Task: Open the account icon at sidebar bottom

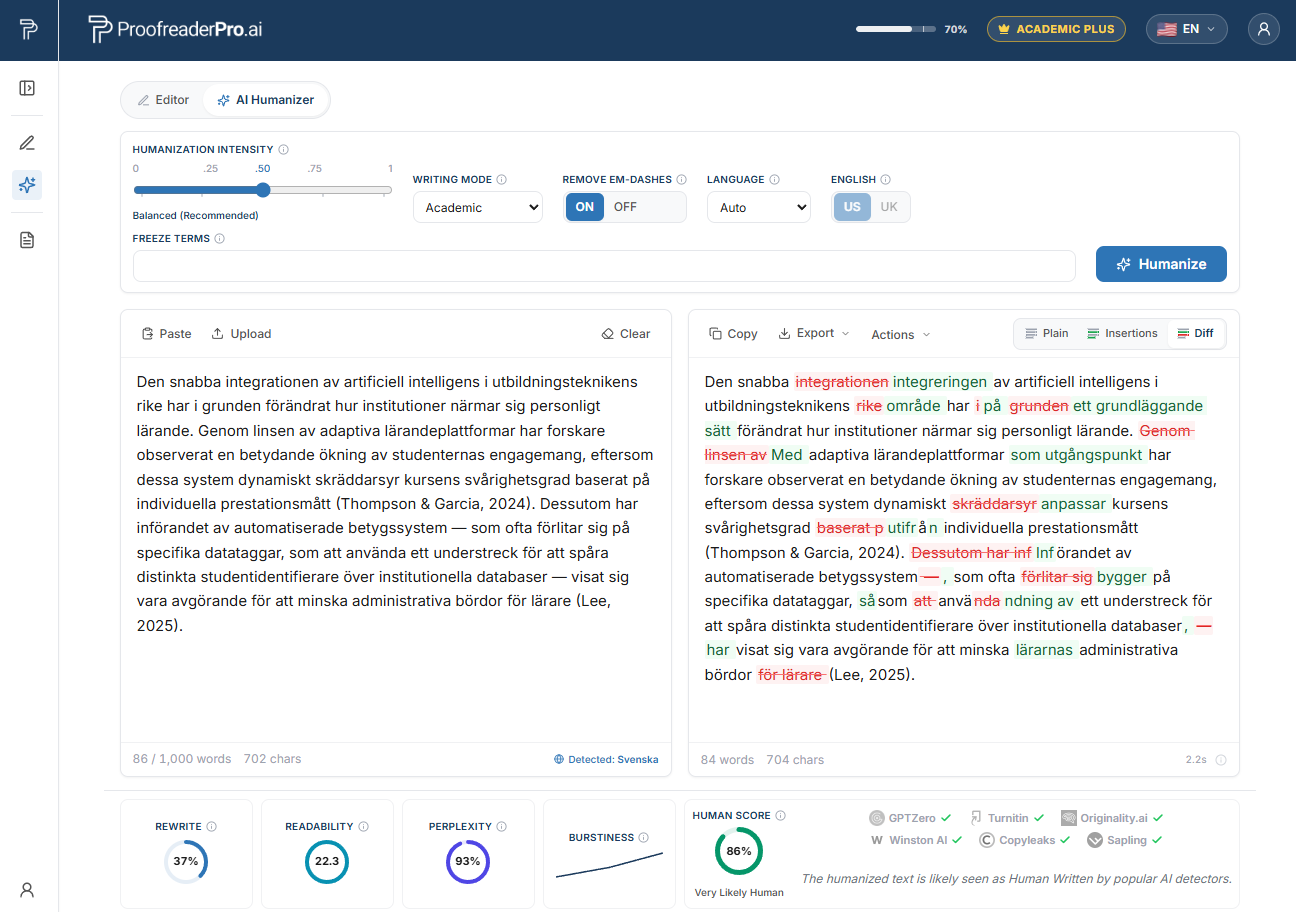Action: click(x=27, y=889)
